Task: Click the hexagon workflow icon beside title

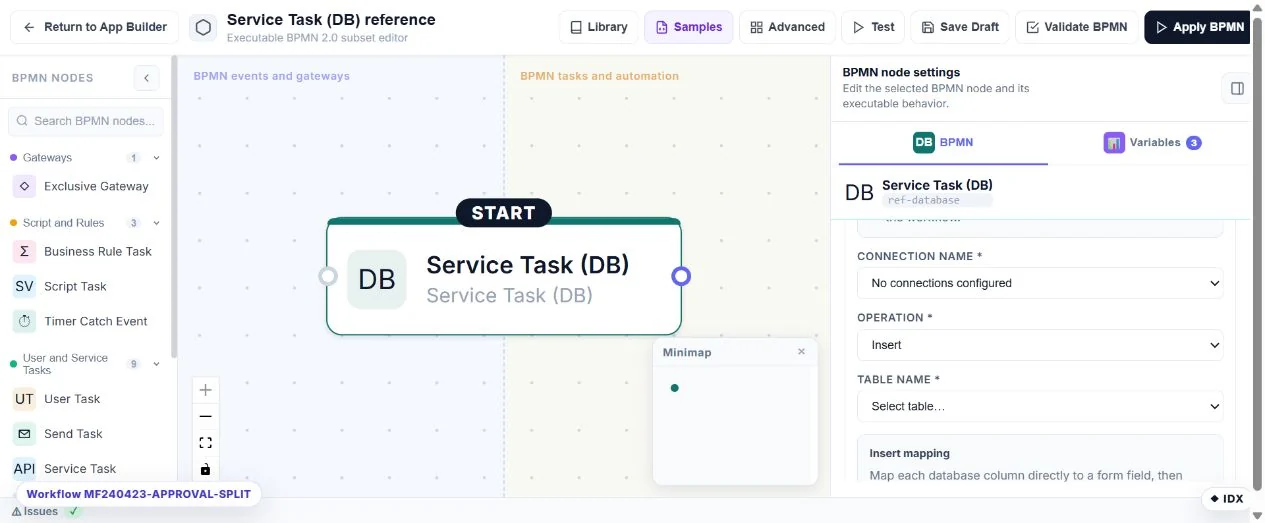Action: 203,27
